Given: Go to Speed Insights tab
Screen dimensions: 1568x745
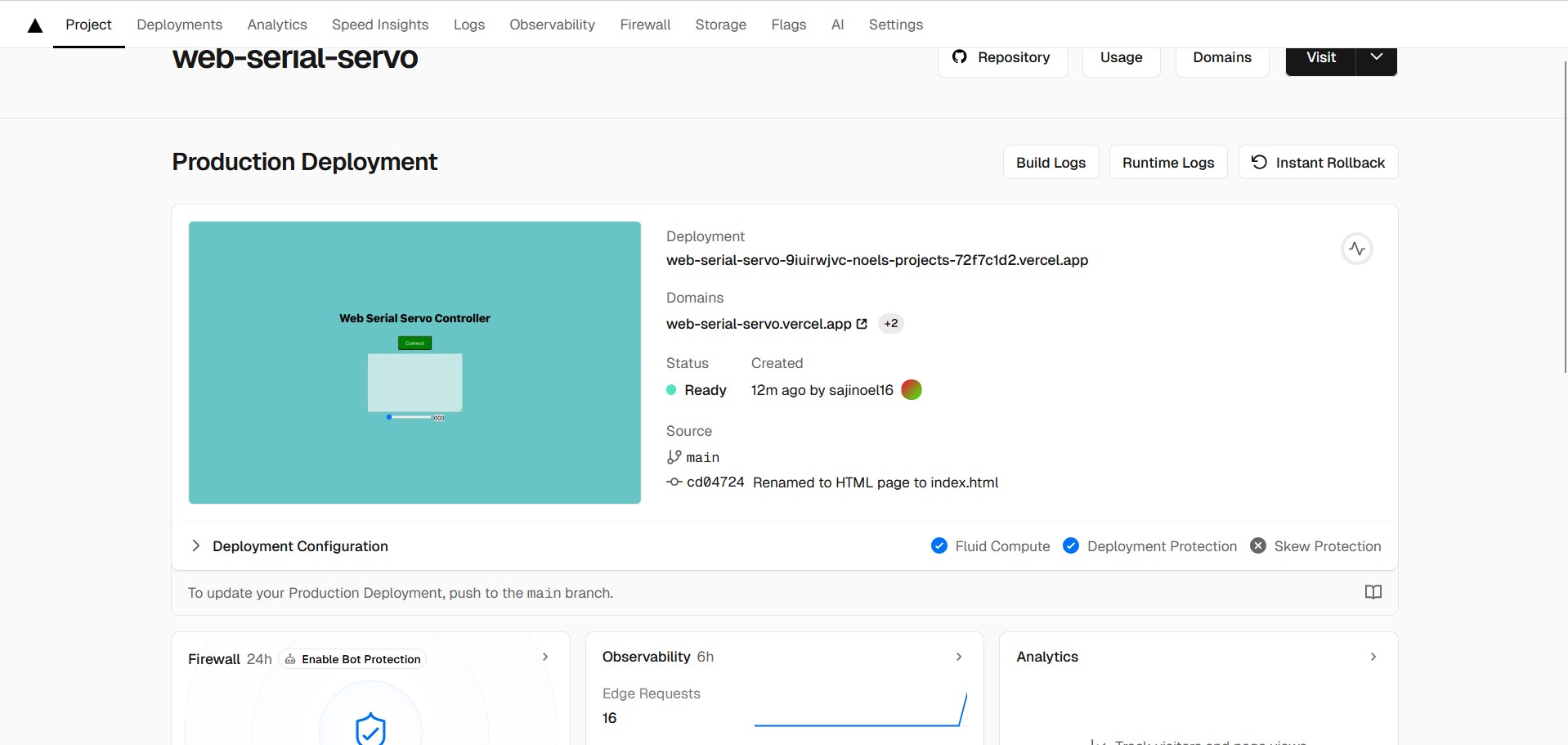Looking at the screenshot, I should coord(380,25).
